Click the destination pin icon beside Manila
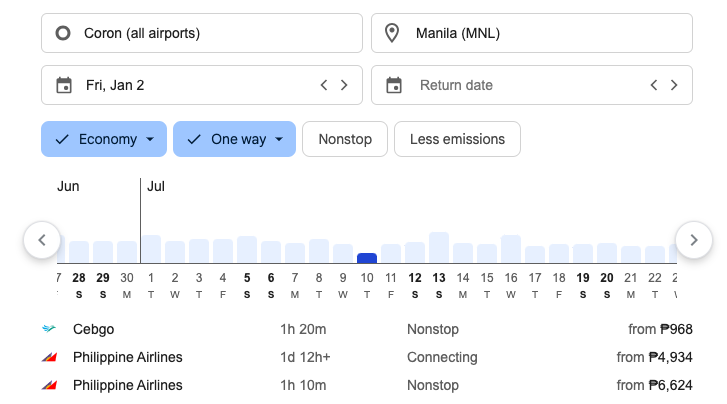The image size is (727, 404). pos(393,33)
